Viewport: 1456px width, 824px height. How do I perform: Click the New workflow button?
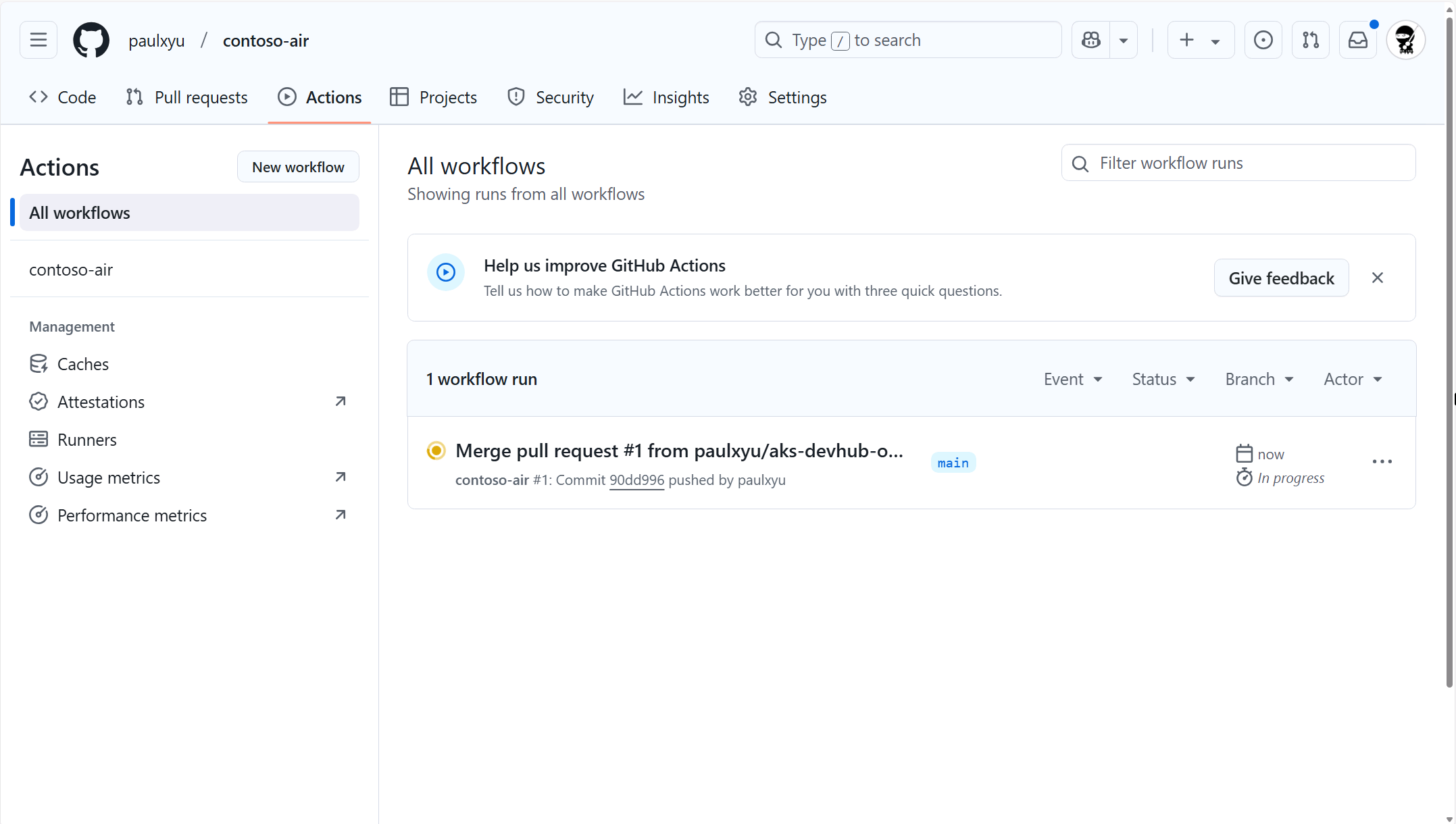(x=298, y=167)
